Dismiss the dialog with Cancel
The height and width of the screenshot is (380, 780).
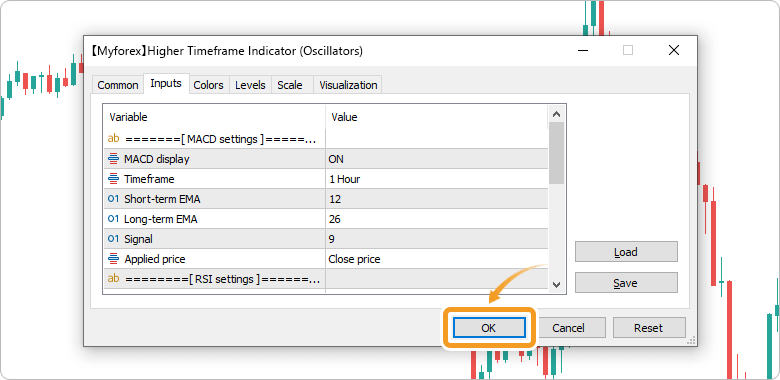[x=568, y=328]
